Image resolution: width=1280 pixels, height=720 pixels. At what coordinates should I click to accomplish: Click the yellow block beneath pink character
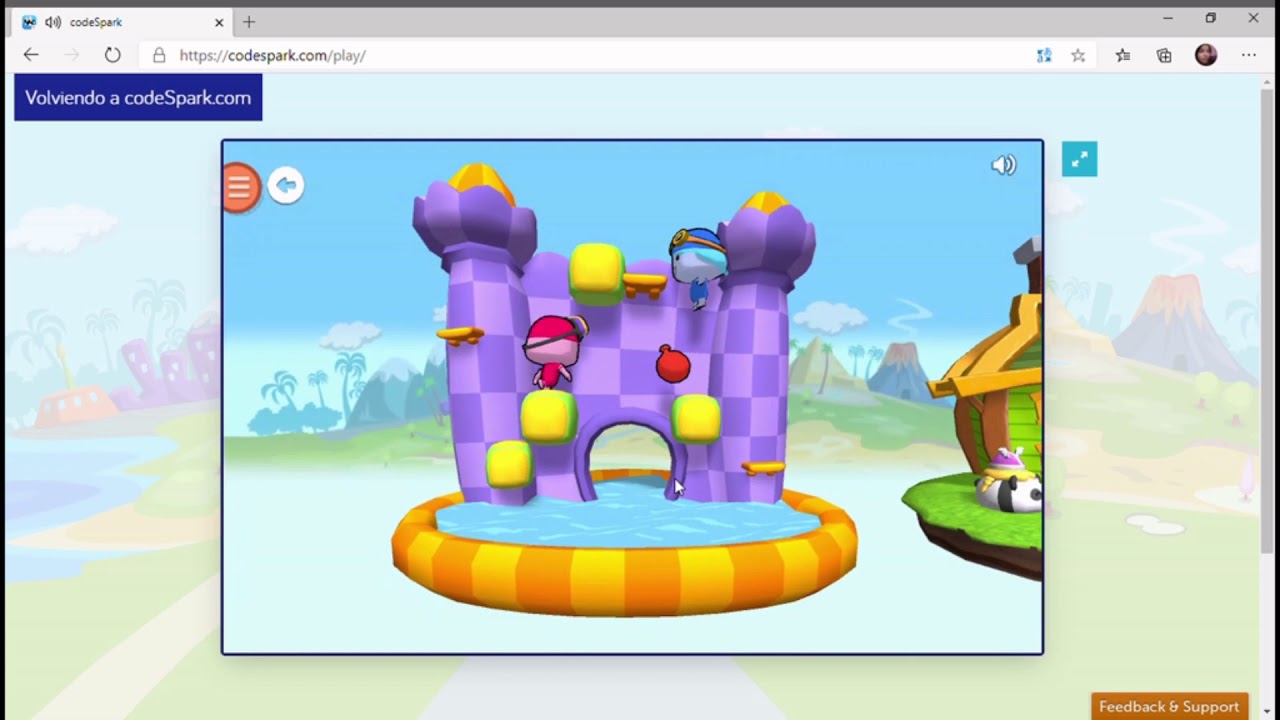click(x=548, y=417)
